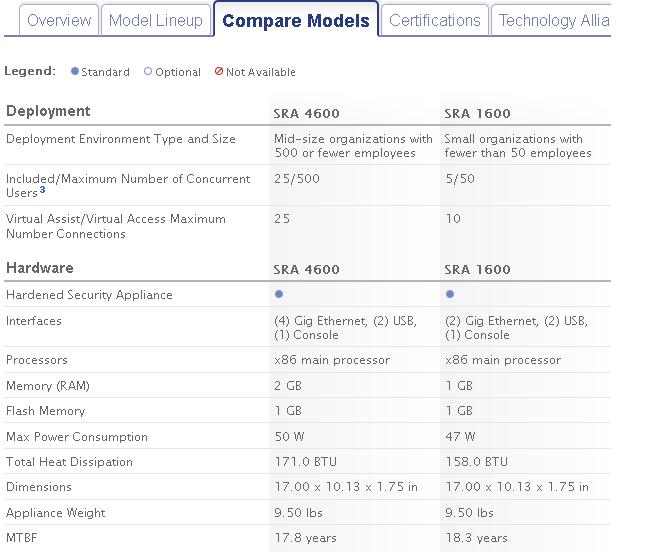Click the 17.8 years MTBF value

305,538
